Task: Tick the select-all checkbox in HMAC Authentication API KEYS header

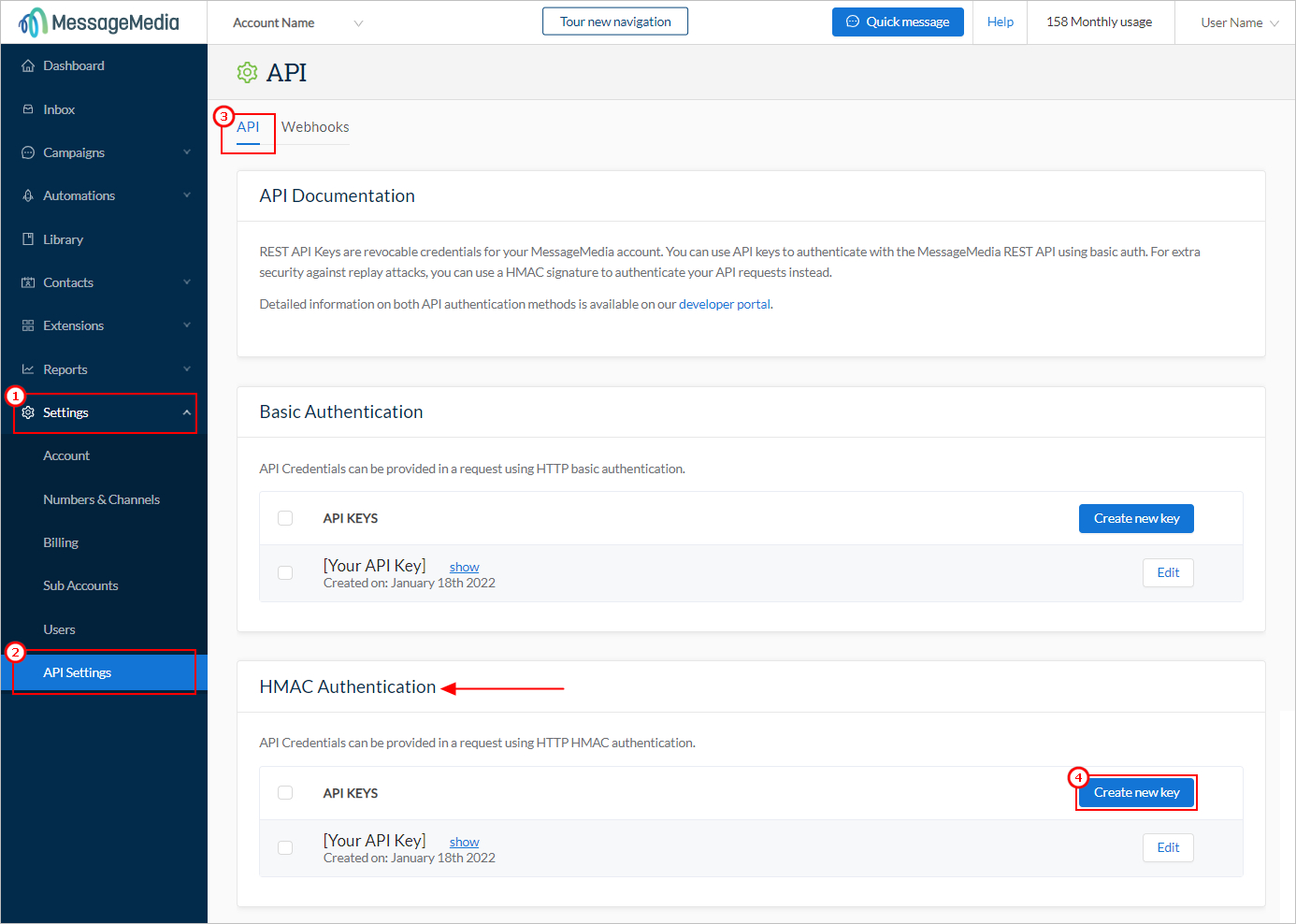Action: [x=285, y=792]
